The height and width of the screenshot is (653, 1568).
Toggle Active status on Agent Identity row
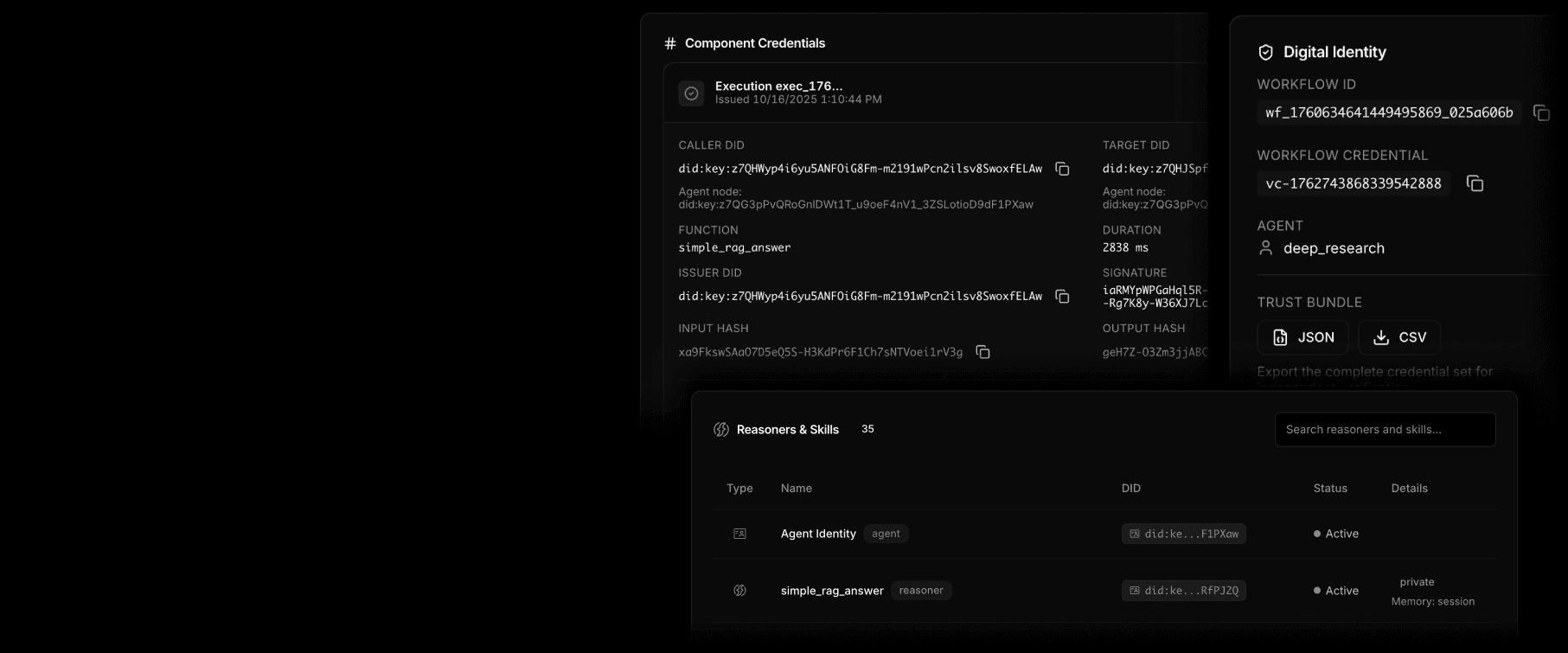1337,534
